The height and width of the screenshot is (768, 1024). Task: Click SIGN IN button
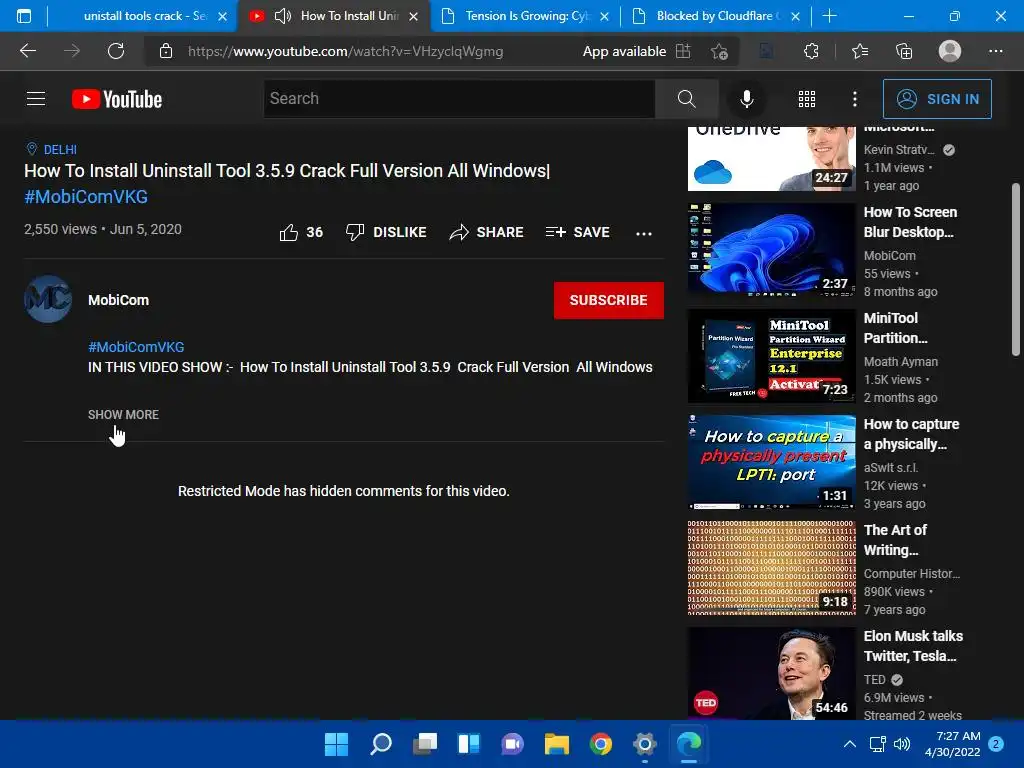click(x=937, y=99)
